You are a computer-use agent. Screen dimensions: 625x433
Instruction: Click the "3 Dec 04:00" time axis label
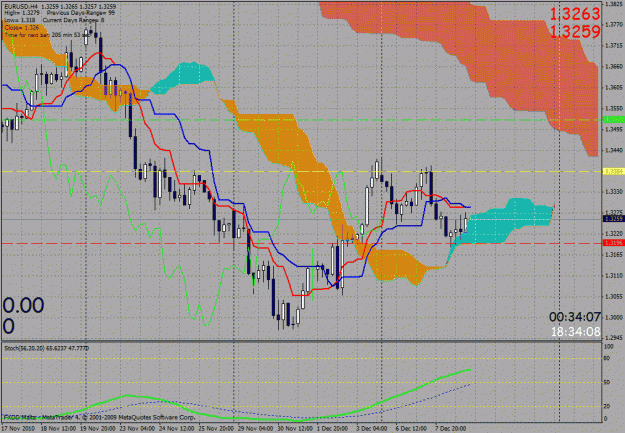[x=372, y=429]
